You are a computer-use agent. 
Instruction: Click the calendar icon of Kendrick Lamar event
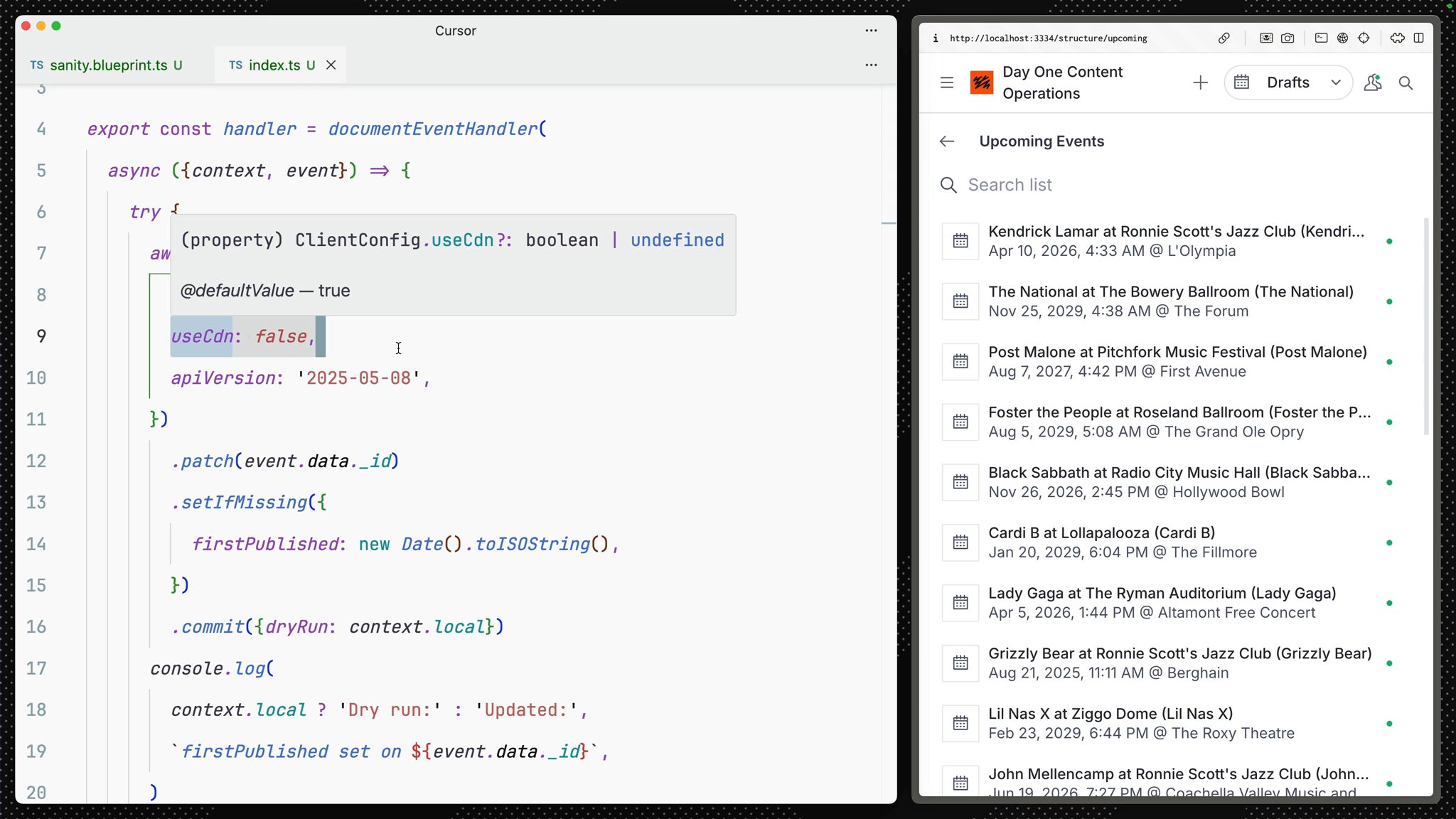click(960, 241)
